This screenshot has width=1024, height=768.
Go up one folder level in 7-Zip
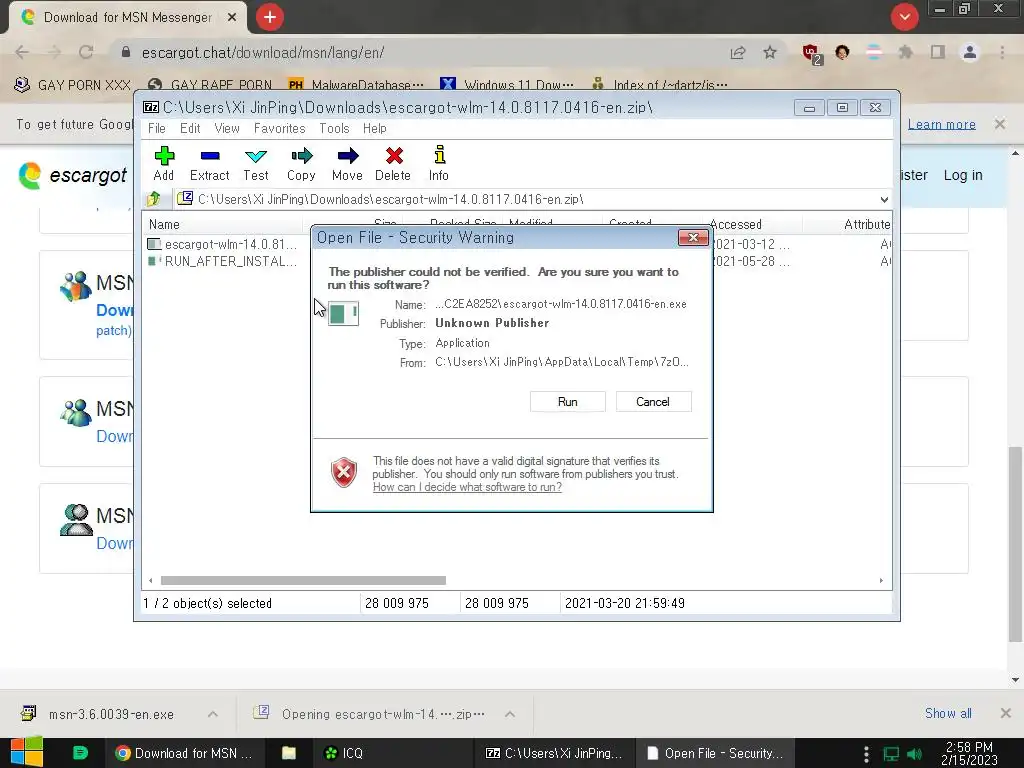point(154,199)
